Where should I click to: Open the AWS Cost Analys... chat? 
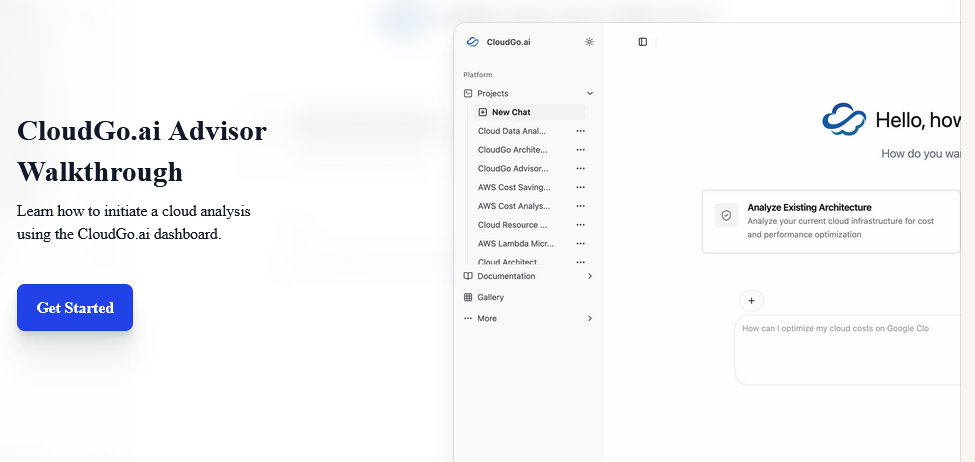coord(514,206)
